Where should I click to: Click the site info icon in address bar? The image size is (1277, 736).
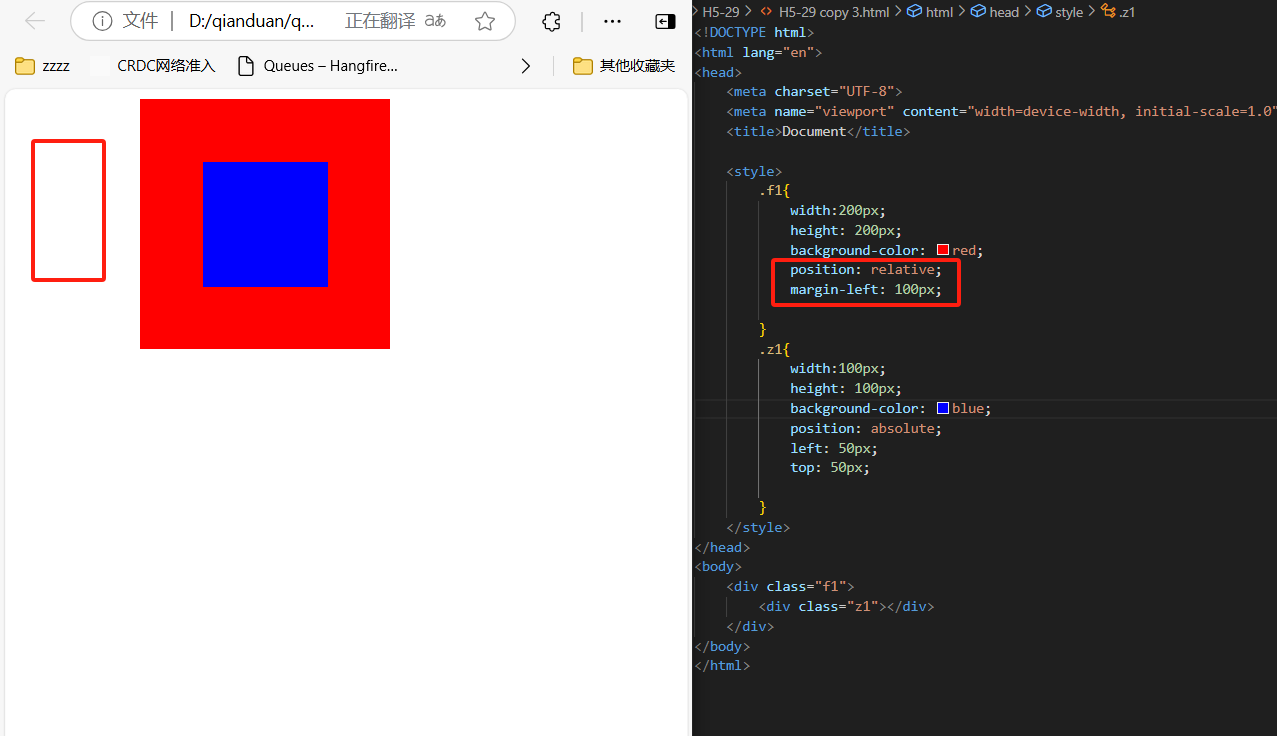point(102,21)
